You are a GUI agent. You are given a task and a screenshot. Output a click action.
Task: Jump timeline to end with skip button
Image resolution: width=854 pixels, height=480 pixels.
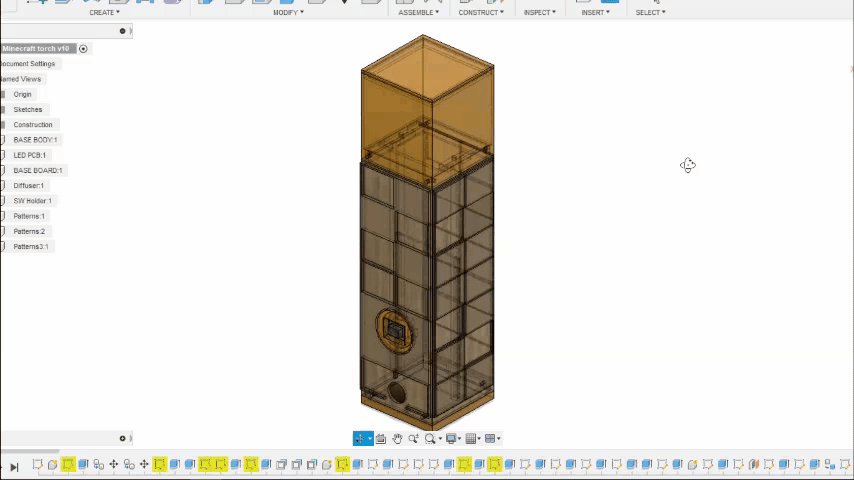pos(14,467)
